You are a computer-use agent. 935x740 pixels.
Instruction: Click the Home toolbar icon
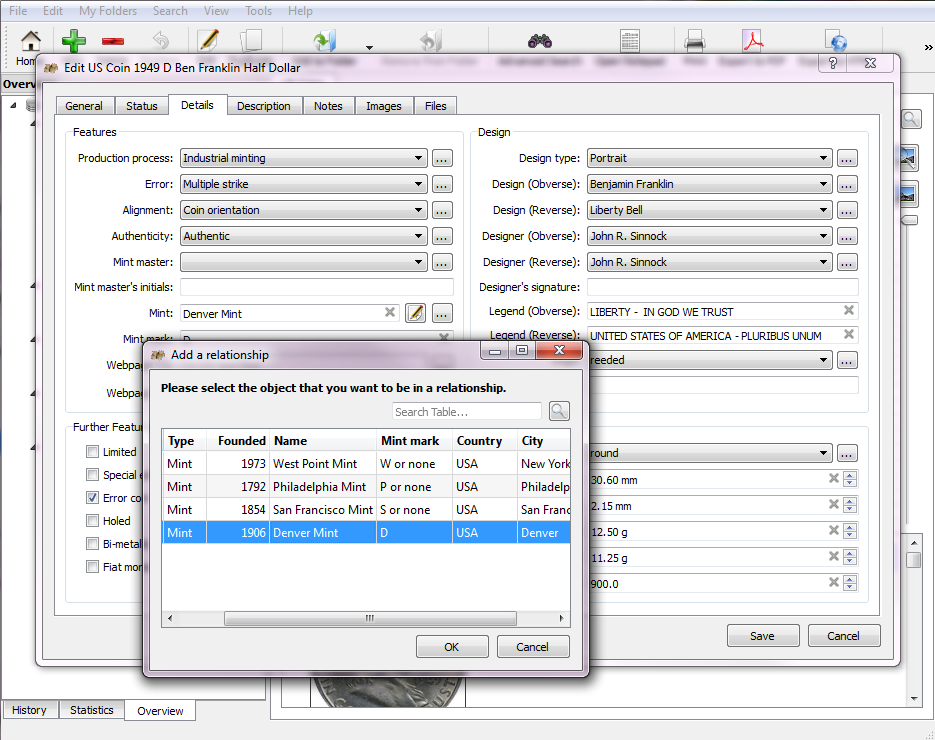point(30,41)
